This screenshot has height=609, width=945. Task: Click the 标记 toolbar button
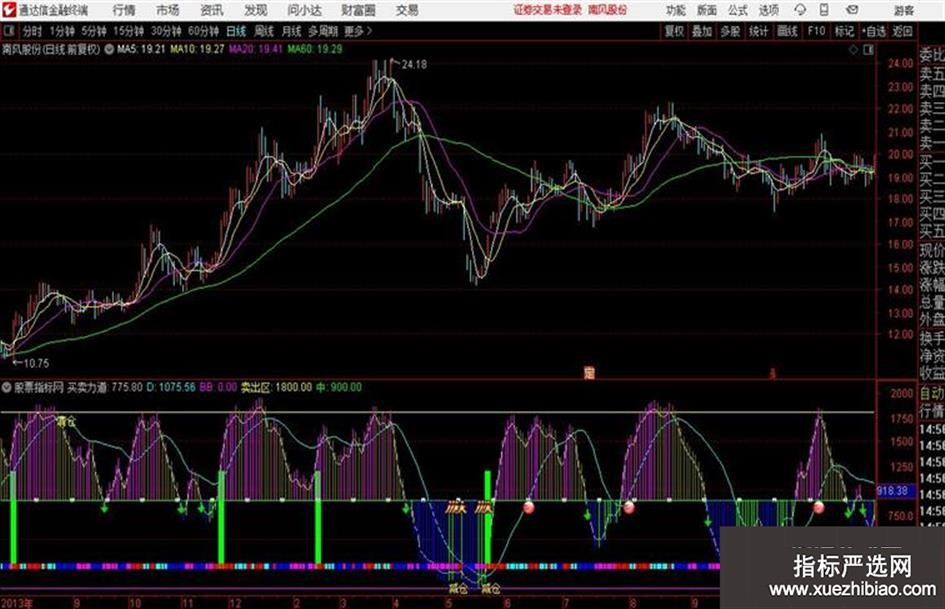[844, 31]
